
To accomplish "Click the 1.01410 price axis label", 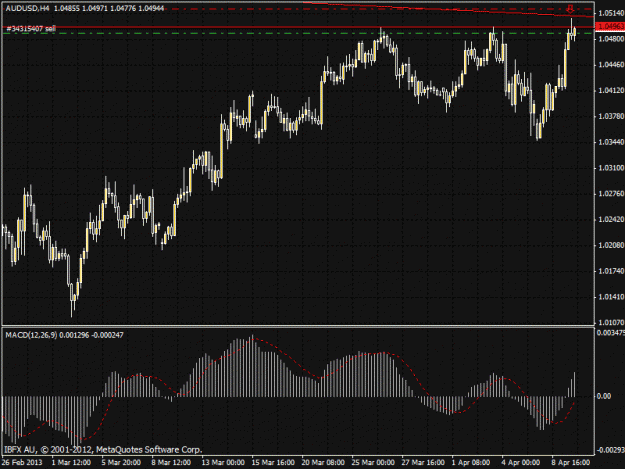I will coord(611,297).
